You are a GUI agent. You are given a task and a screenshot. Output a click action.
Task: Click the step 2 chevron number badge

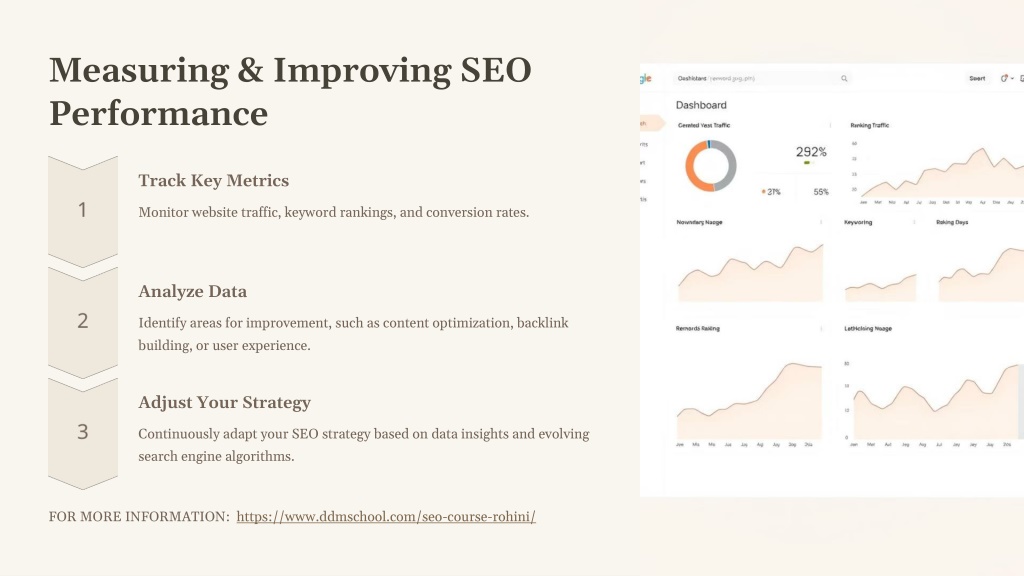(83, 321)
